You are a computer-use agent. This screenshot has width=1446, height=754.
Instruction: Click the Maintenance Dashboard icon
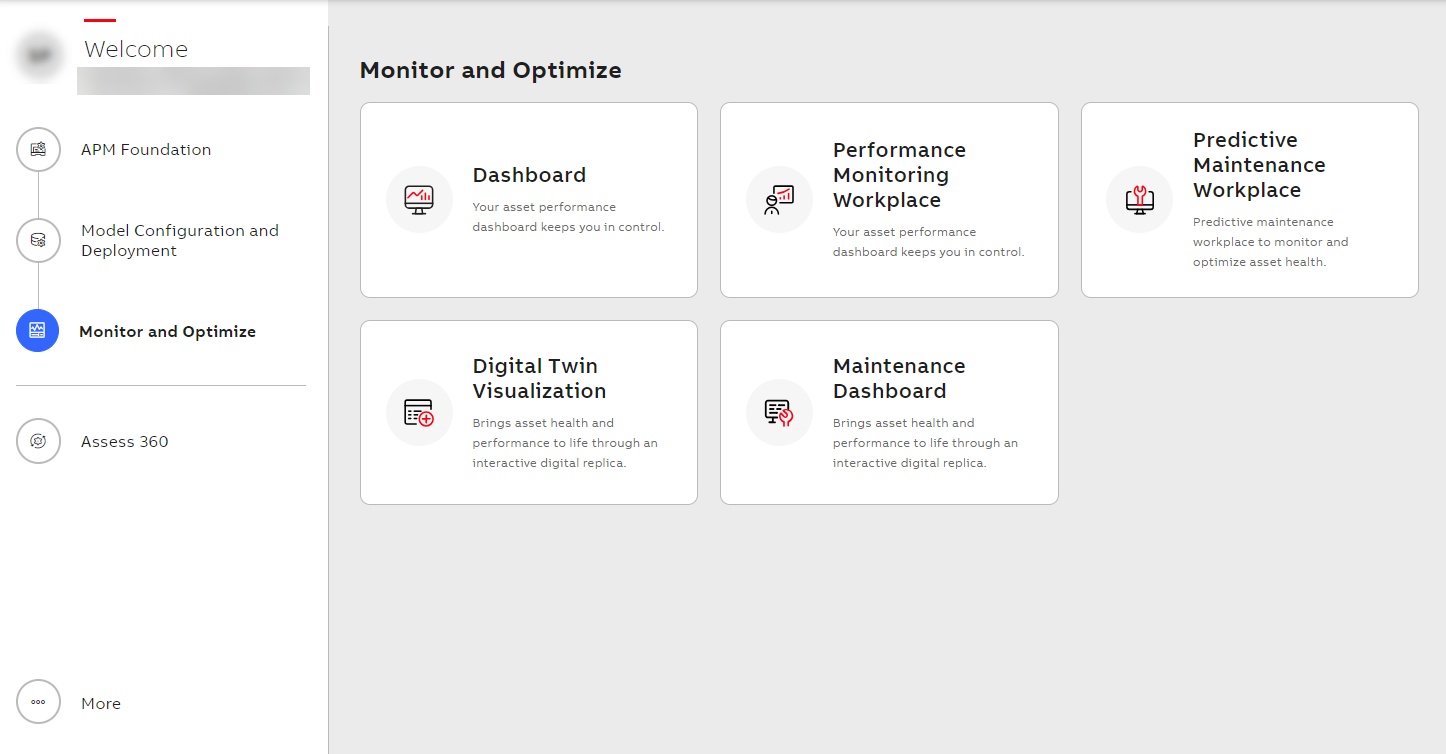[779, 412]
